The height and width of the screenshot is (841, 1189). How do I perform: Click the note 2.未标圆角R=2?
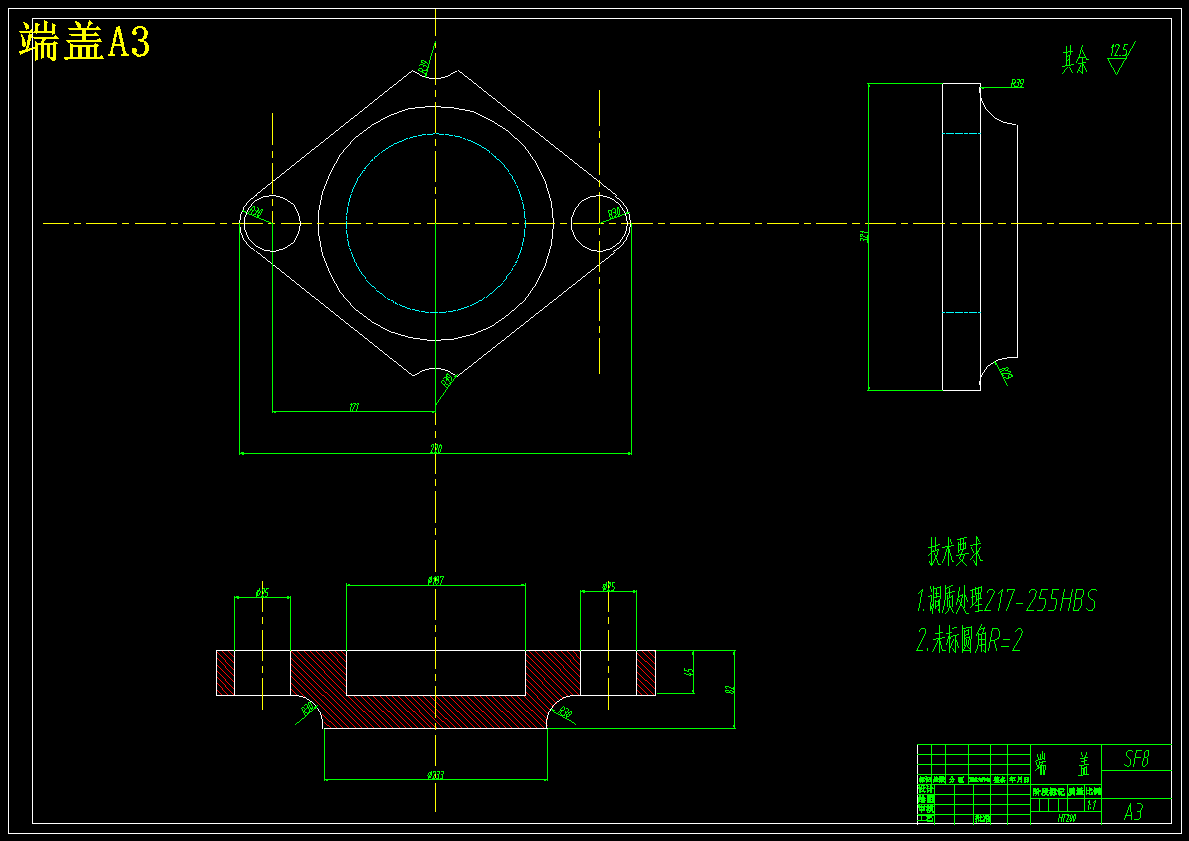click(969, 642)
